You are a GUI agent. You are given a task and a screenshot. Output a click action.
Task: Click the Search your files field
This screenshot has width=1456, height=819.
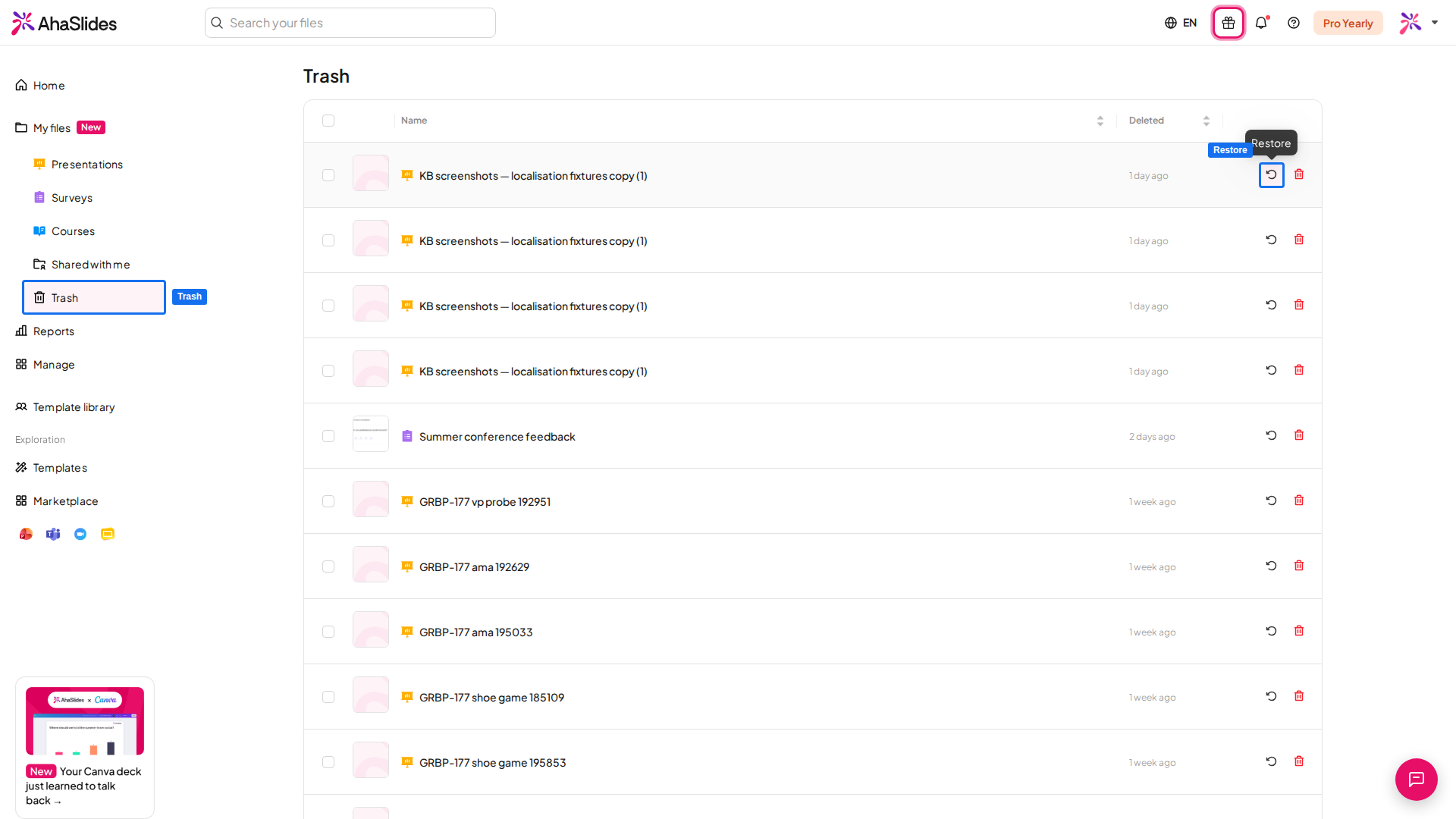pos(350,23)
